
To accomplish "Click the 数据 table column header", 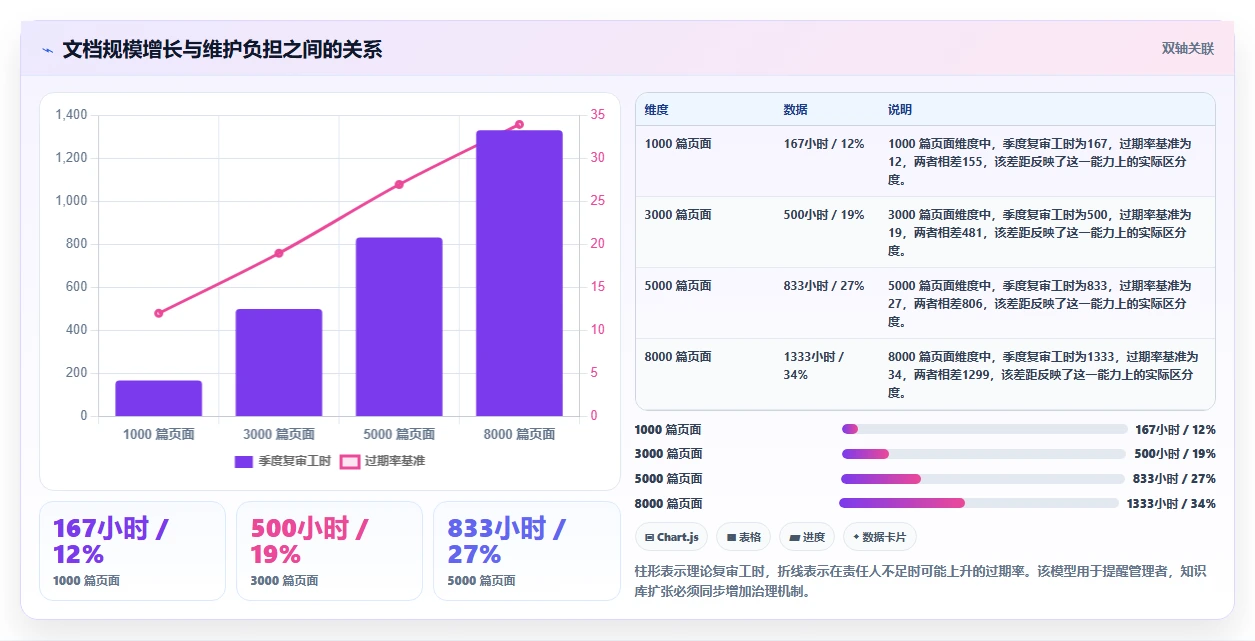I will (796, 110).
